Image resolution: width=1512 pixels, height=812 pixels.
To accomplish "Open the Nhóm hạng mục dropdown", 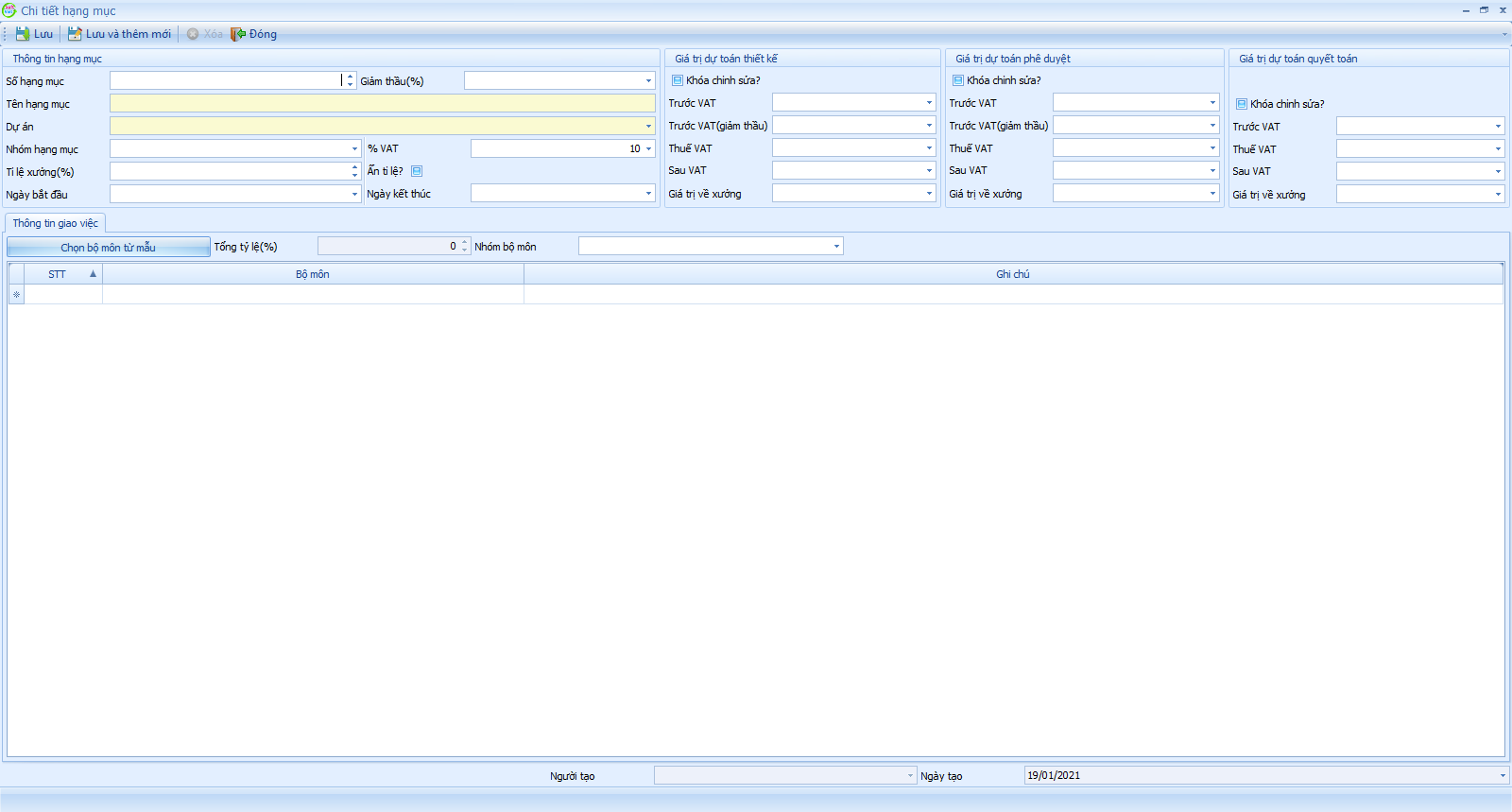I will coord(354,149).
